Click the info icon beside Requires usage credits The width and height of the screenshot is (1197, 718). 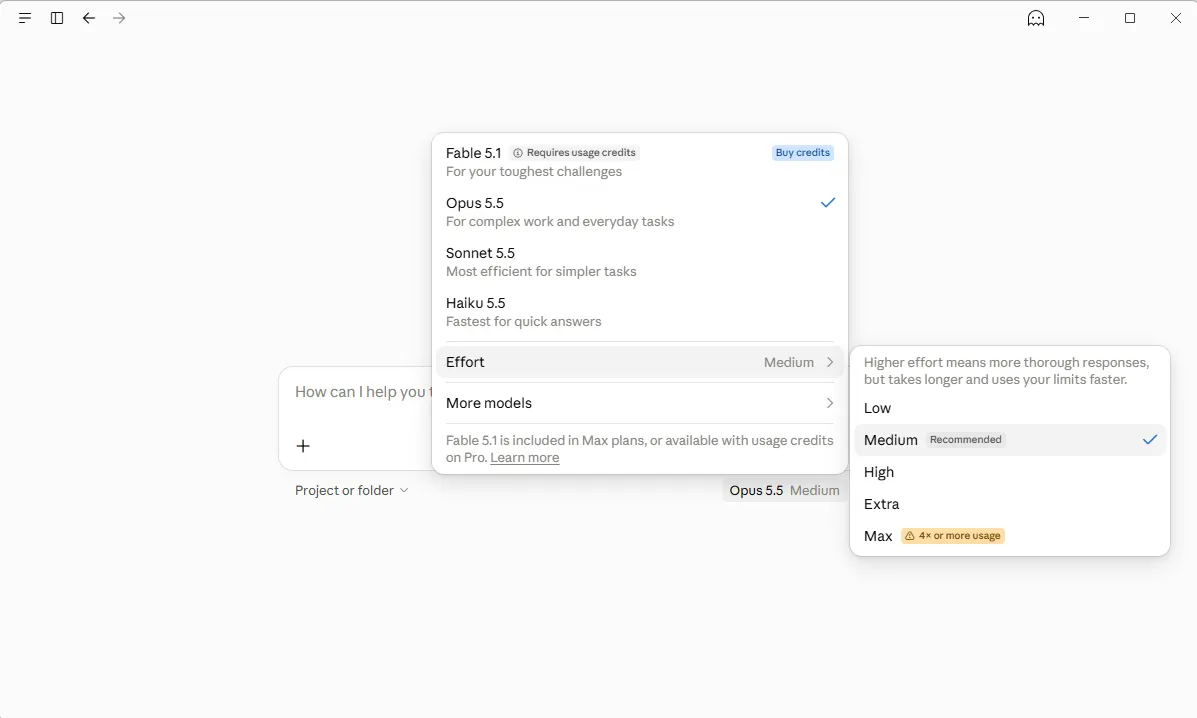point(518,153)
